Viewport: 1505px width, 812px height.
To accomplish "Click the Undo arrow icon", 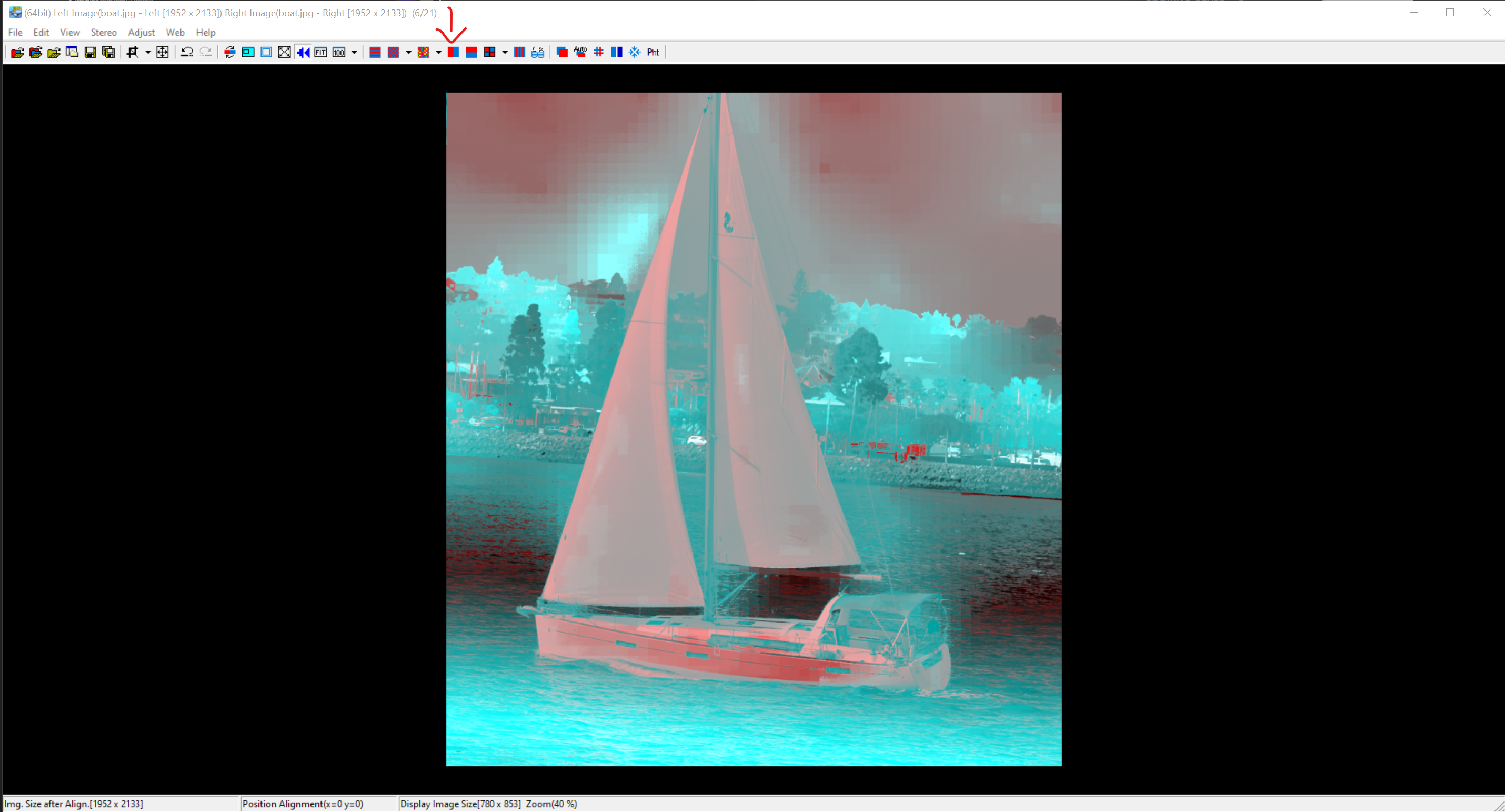I will pos(187,53).
